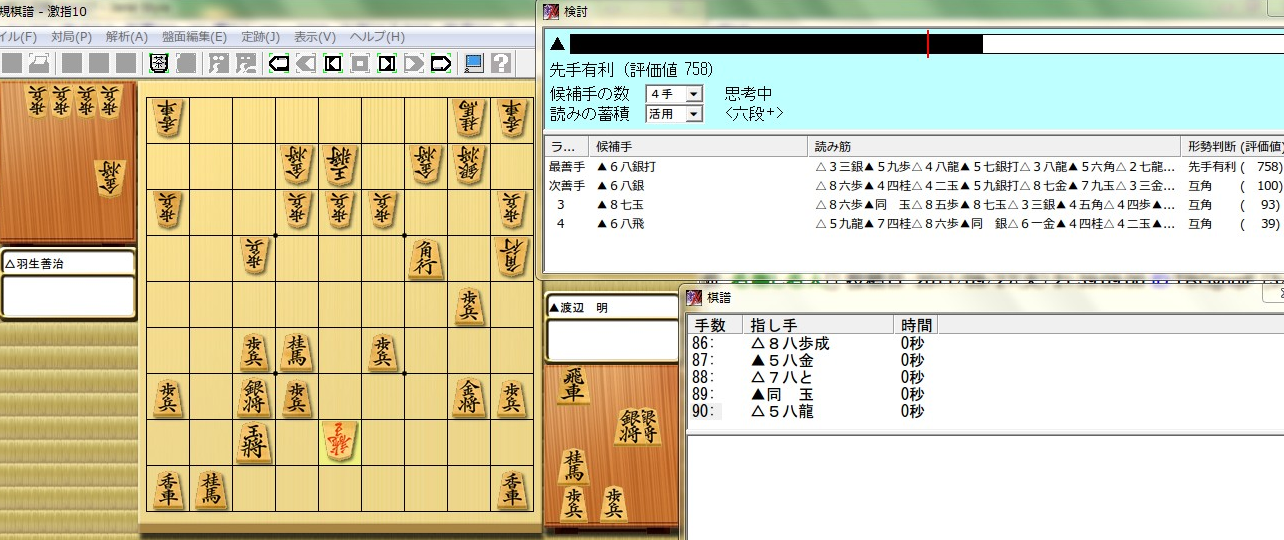Click the 読み筋 column header
Screen dimensions: 1284x540
click(x=993, y=147)
